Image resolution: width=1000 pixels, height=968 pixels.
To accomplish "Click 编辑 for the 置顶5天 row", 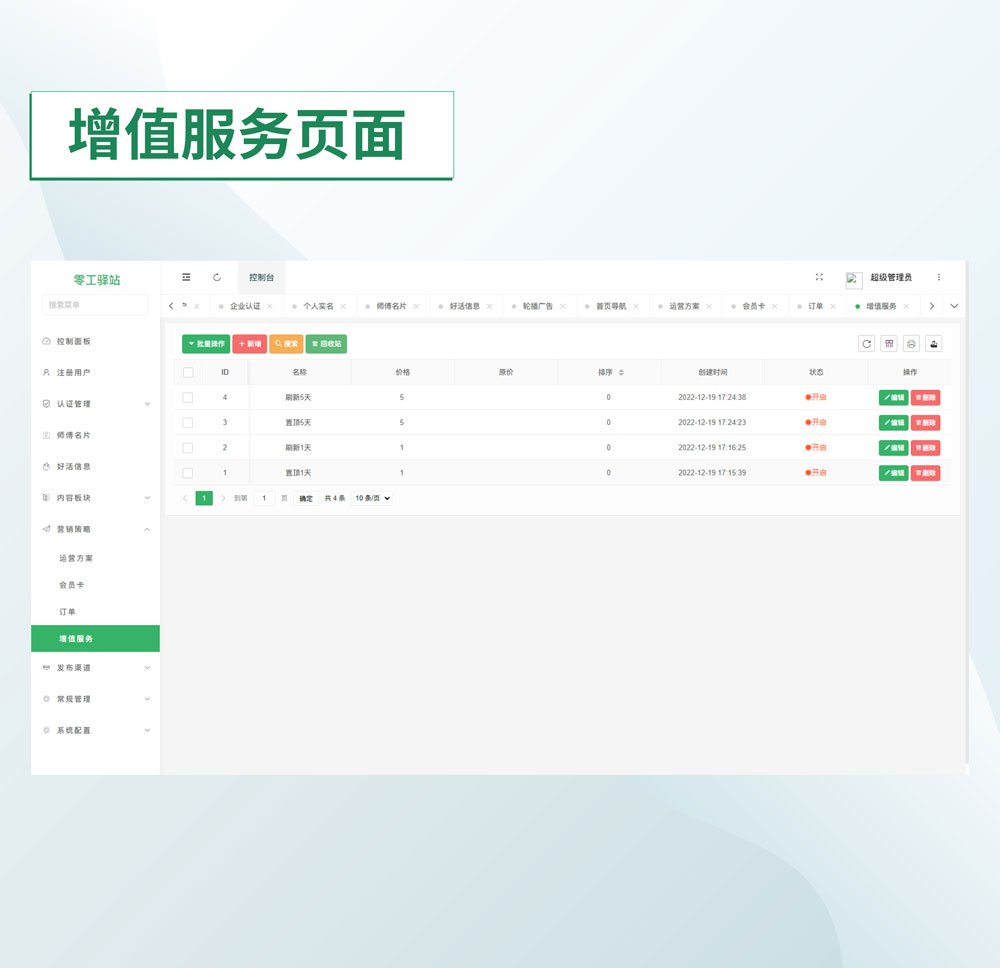I will tap(893, 423).
